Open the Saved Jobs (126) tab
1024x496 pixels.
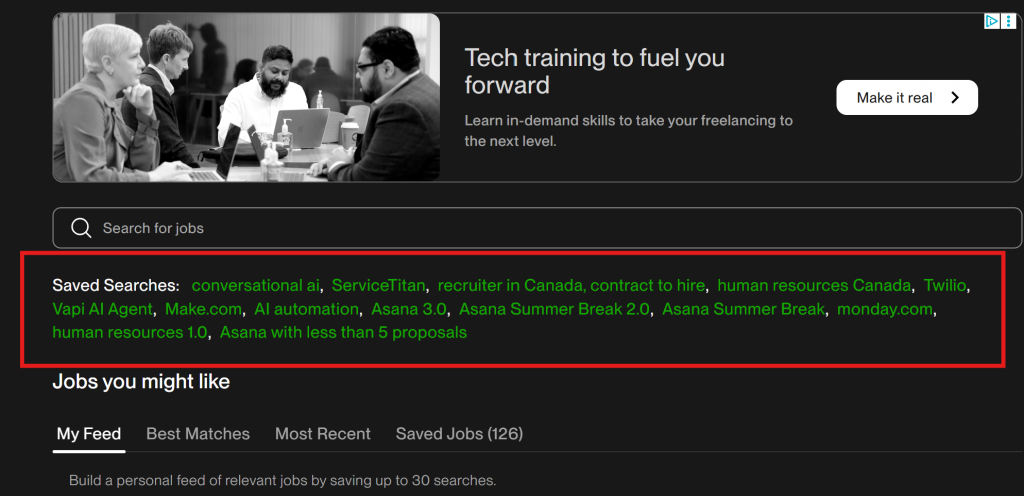(x=459, y=434)
